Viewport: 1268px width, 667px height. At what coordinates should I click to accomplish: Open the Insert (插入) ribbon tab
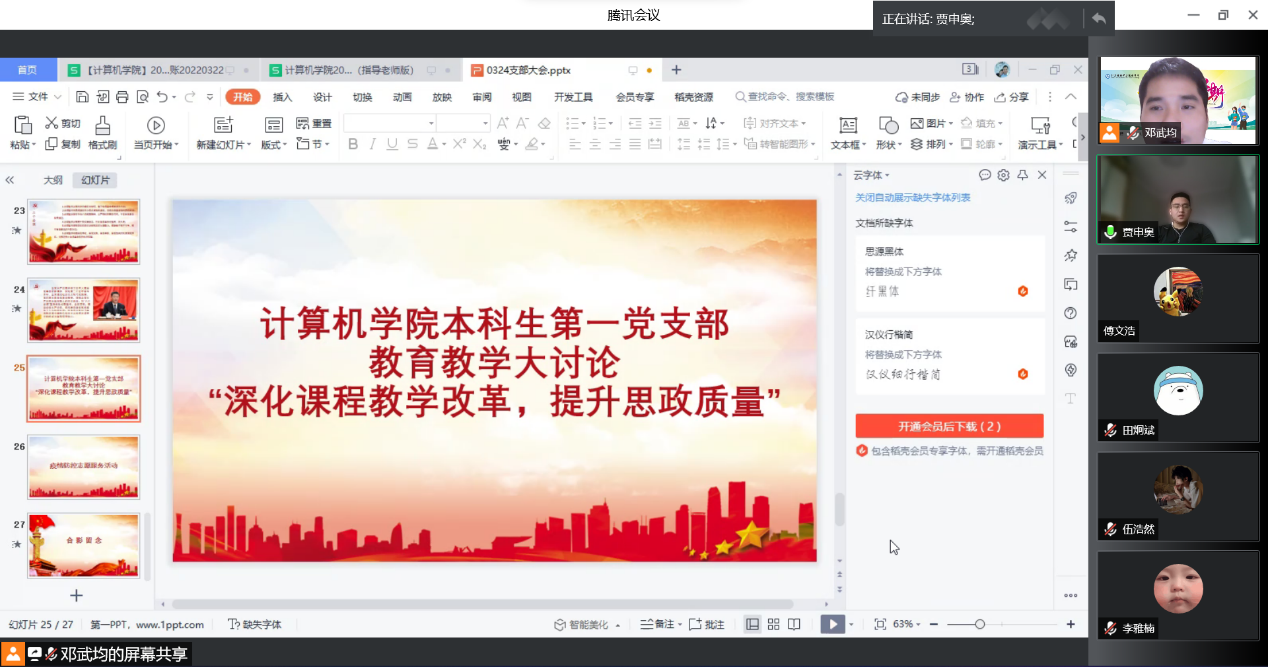283,97
